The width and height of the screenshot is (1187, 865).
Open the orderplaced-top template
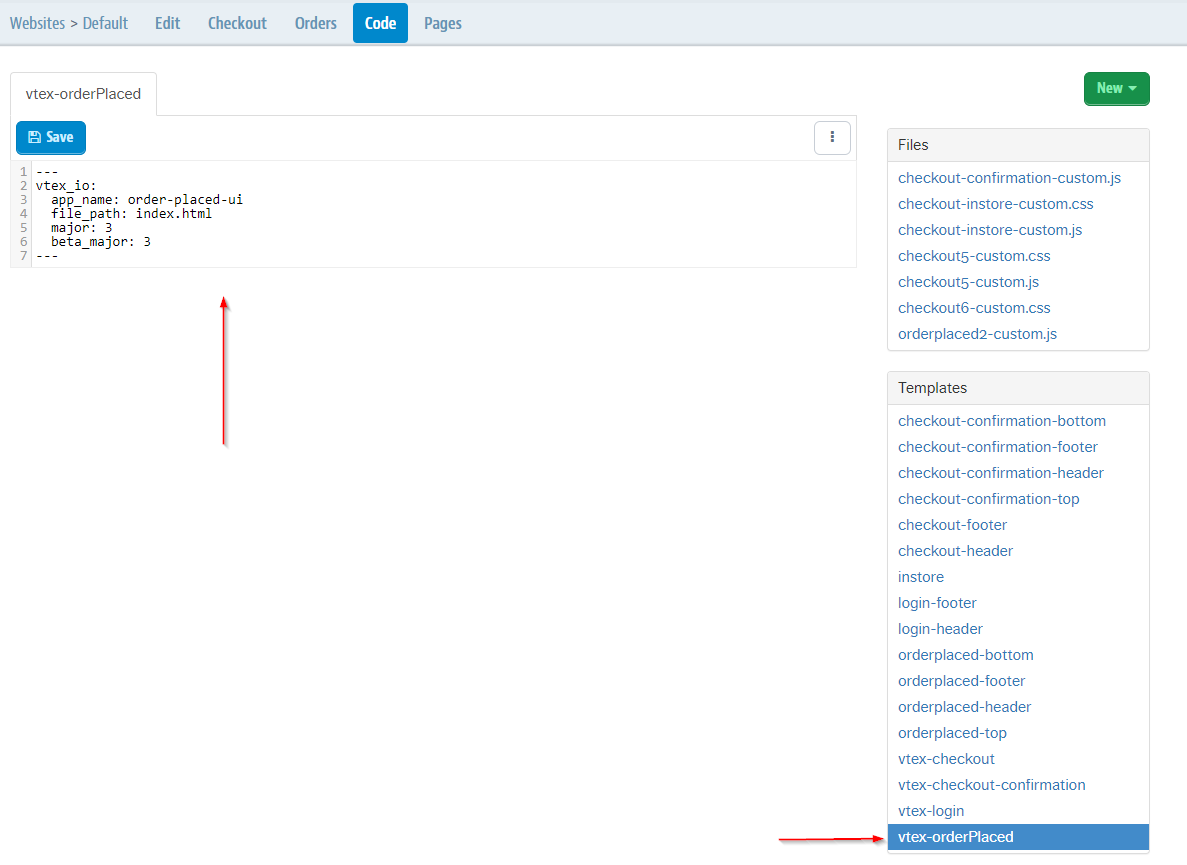(x=952, y=733)
